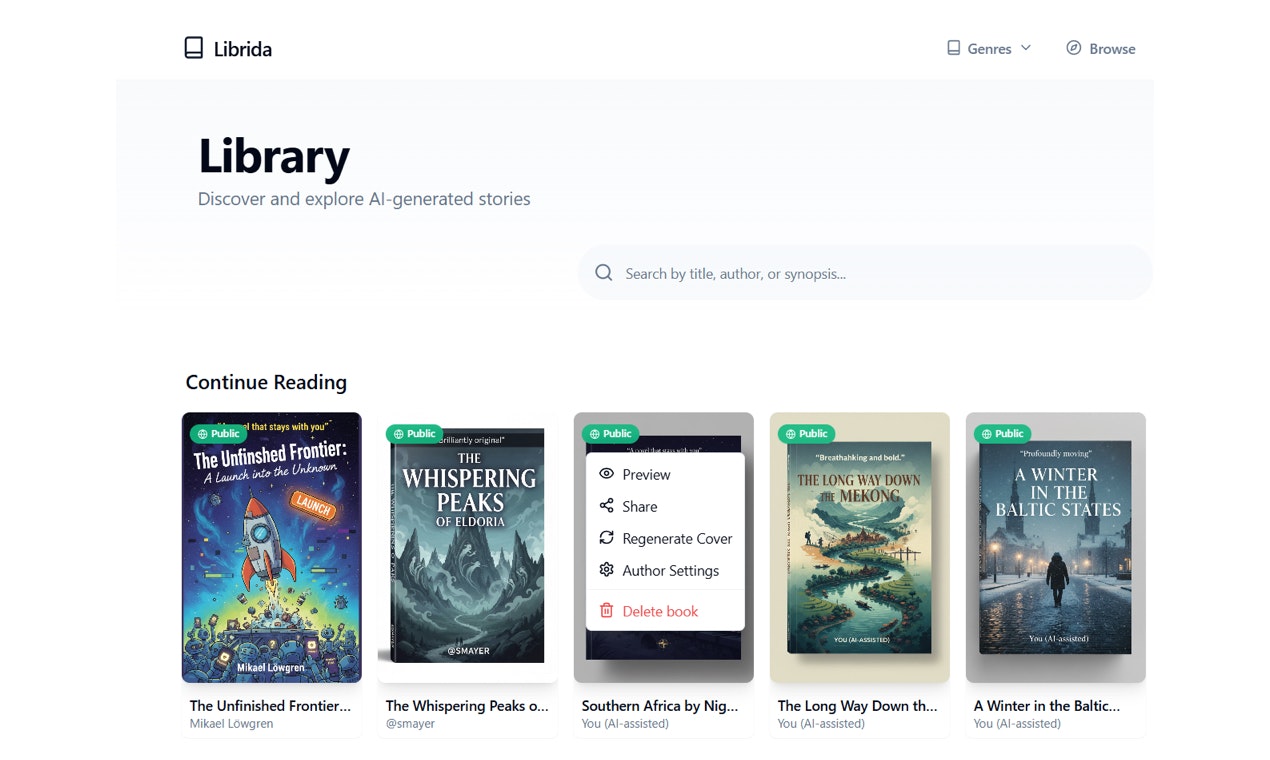Choose Delete book from the context menu
The width and height of the screenshot is (1270, 760).
[661, 609]
